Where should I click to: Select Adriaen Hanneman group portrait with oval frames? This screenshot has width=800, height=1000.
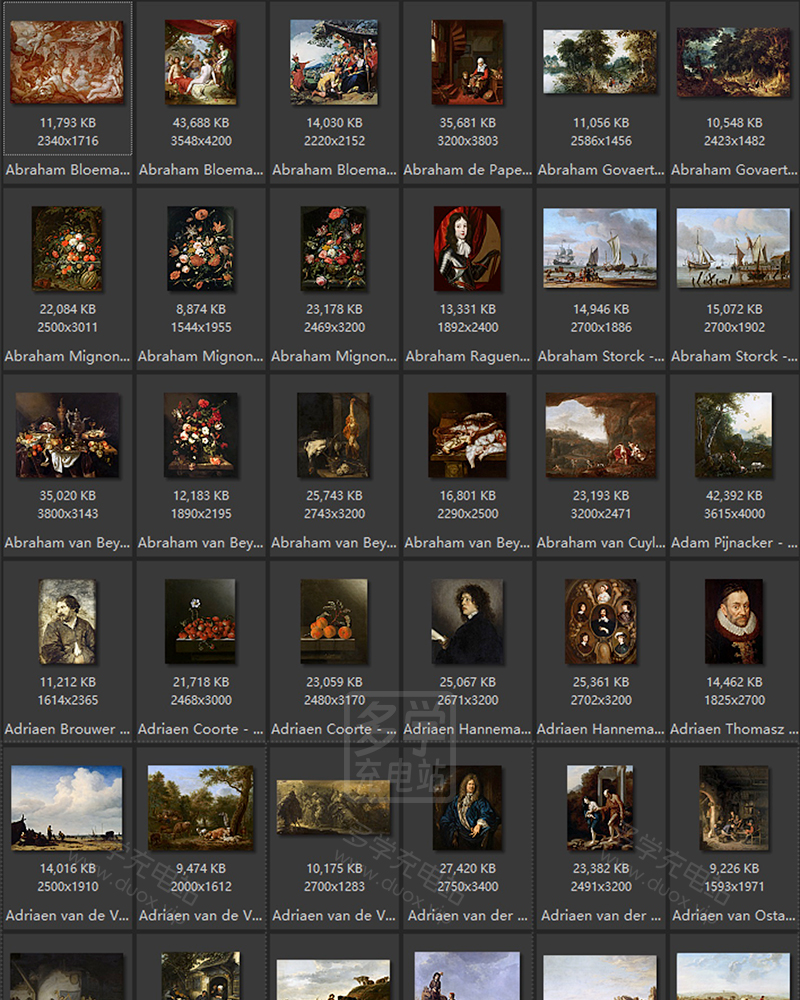pyautogui.click(x=600, y=621)
